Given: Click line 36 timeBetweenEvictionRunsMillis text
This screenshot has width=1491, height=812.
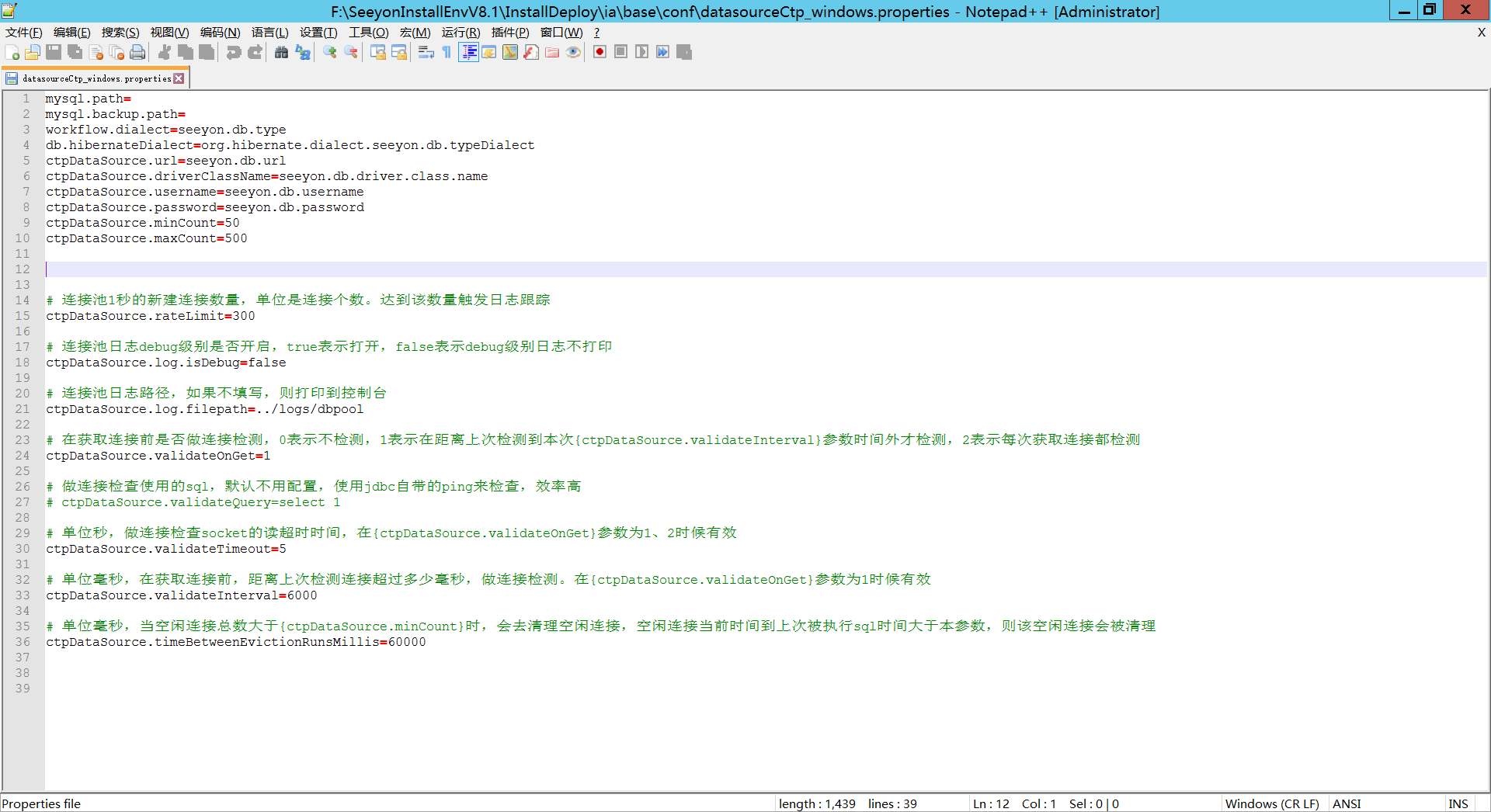Looking at the screenshot, I should [x=266, y=642].
